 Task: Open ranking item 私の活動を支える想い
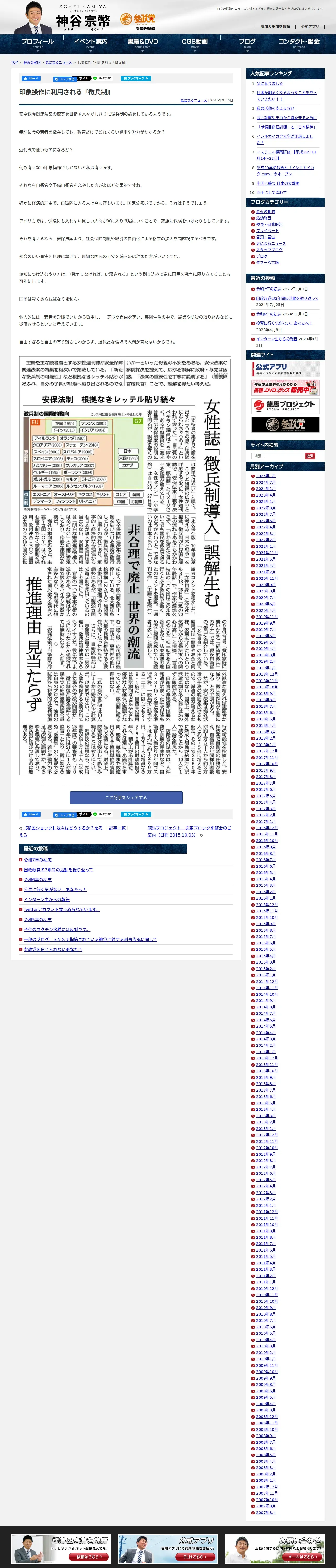tap(275, 108)
